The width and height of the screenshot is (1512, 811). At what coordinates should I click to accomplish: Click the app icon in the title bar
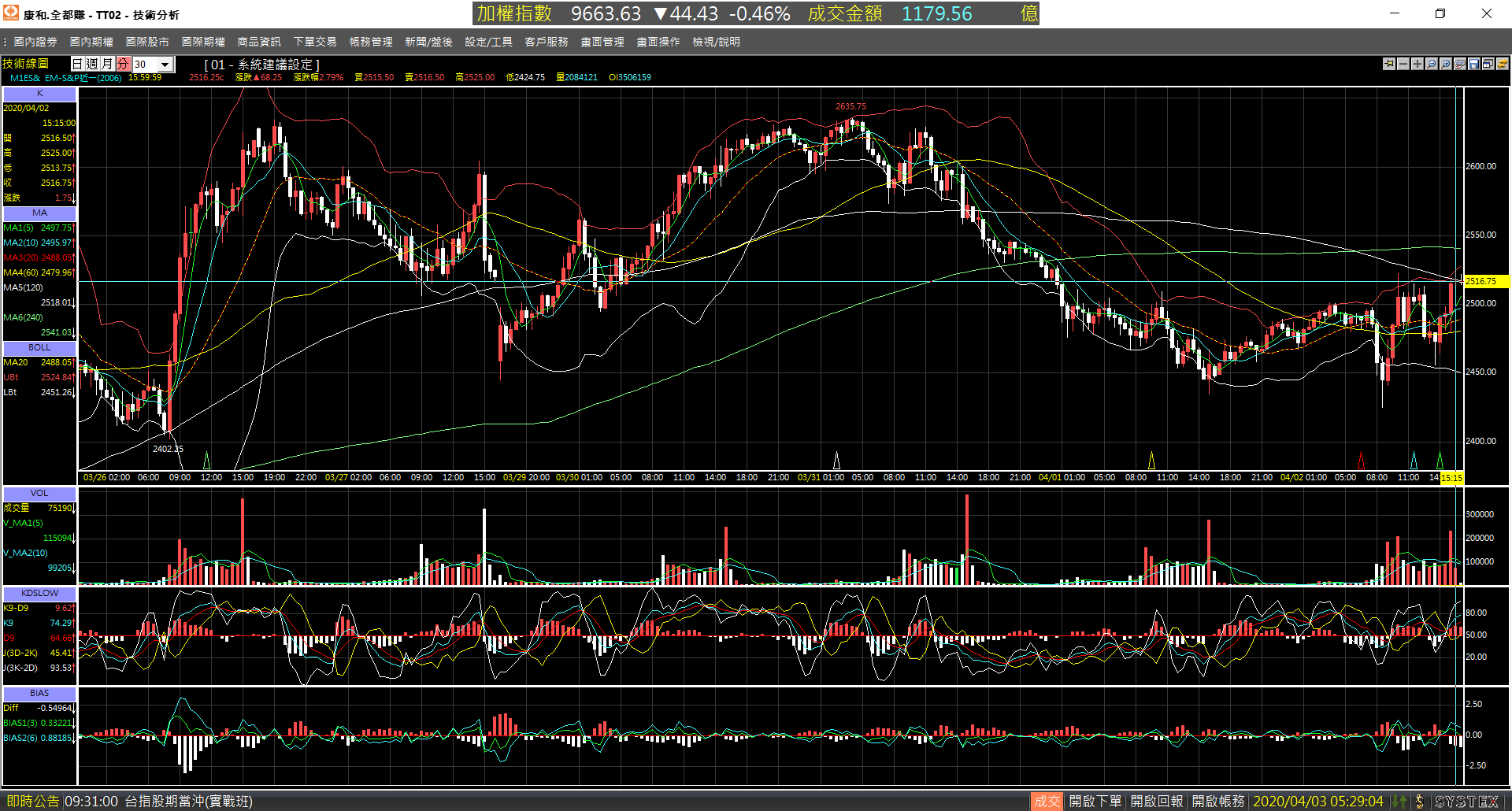coord(11,13)
